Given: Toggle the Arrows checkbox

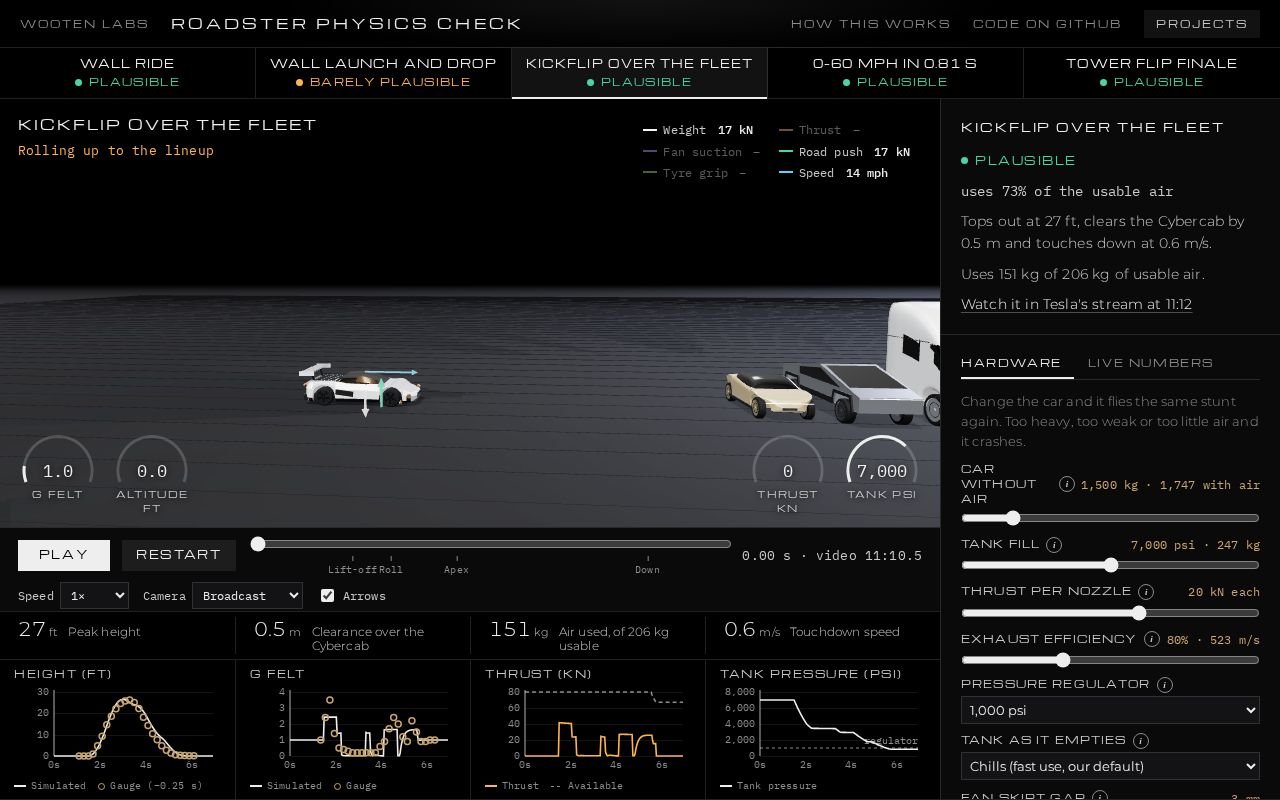Looking at the screenshot, I should (327, 596).
